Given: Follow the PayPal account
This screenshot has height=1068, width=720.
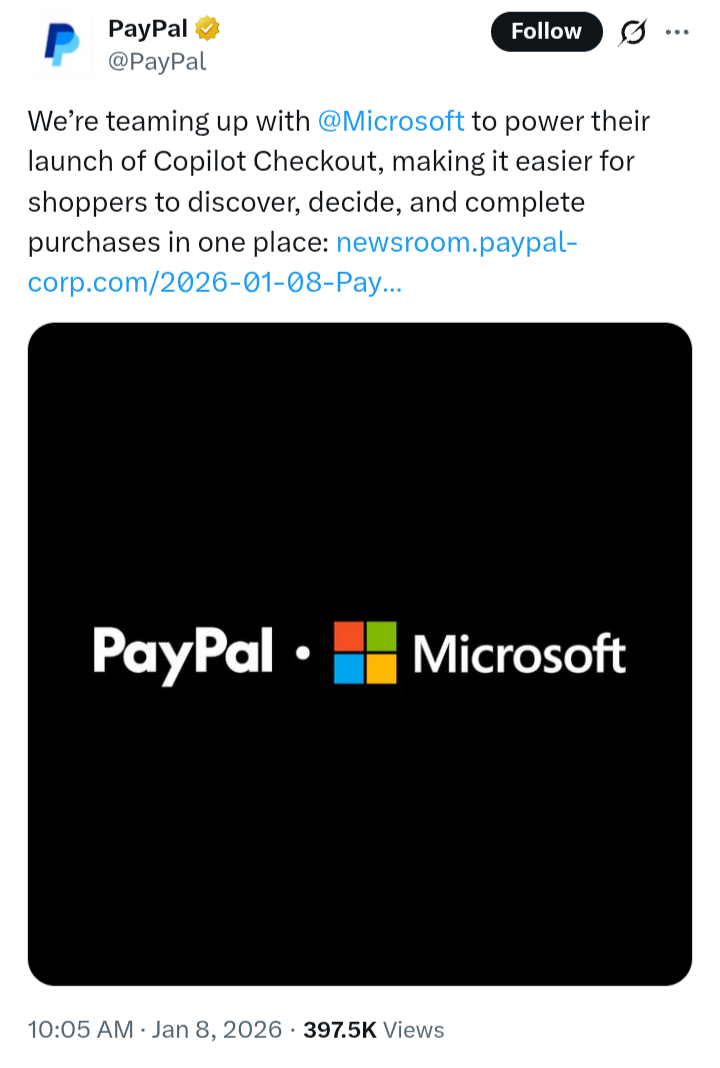Looking at the screenshot, I should coord(546,31).
